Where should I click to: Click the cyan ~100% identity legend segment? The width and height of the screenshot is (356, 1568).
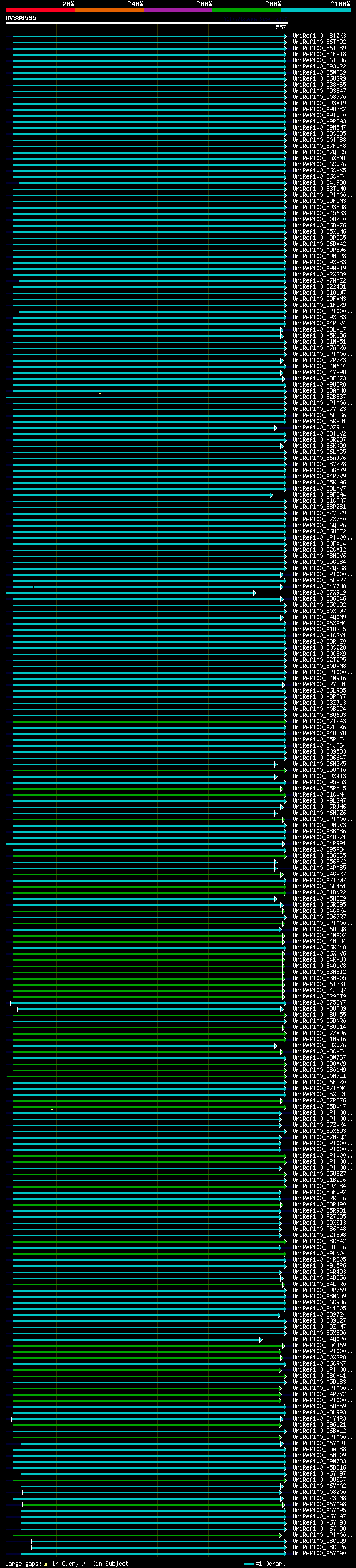[x=316, y=10]
